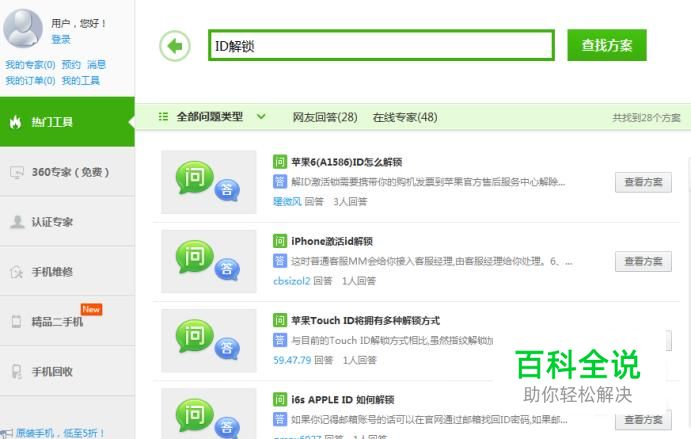The height and width of the screenshot is (439, 691).
Task: Click blue 答 icon on 这时普通客服MM answer
Action: click(280, 260)
